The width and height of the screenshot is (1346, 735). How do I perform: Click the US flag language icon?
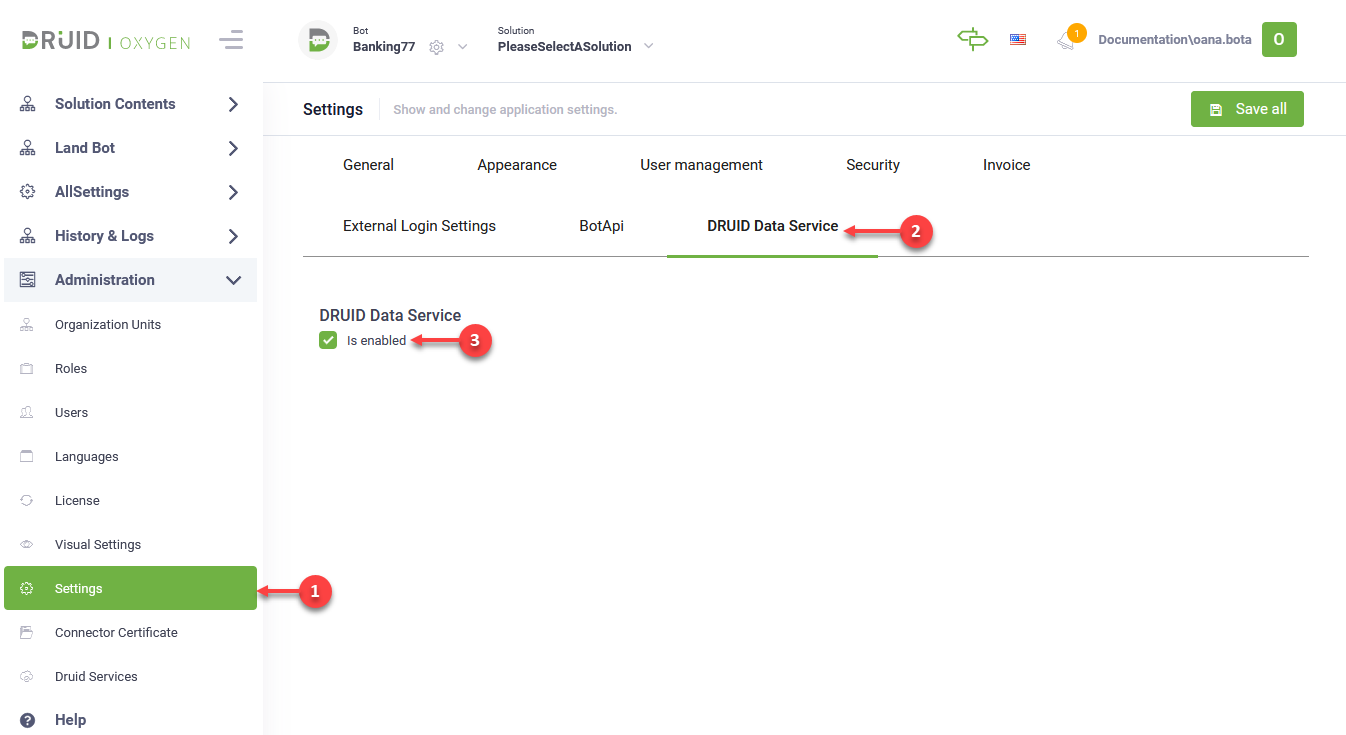click(1018, 40)
